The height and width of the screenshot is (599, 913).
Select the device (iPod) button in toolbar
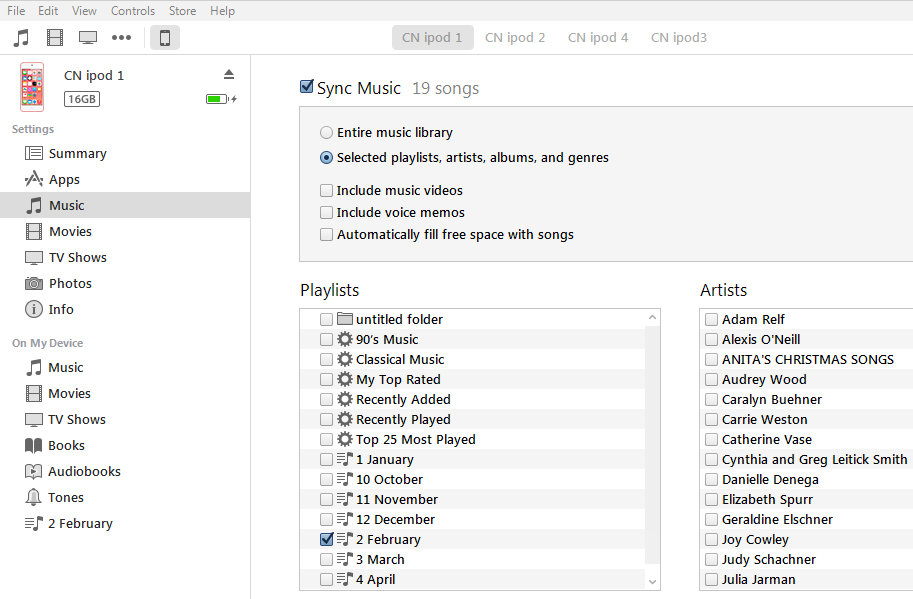click(x=165, y=38)
